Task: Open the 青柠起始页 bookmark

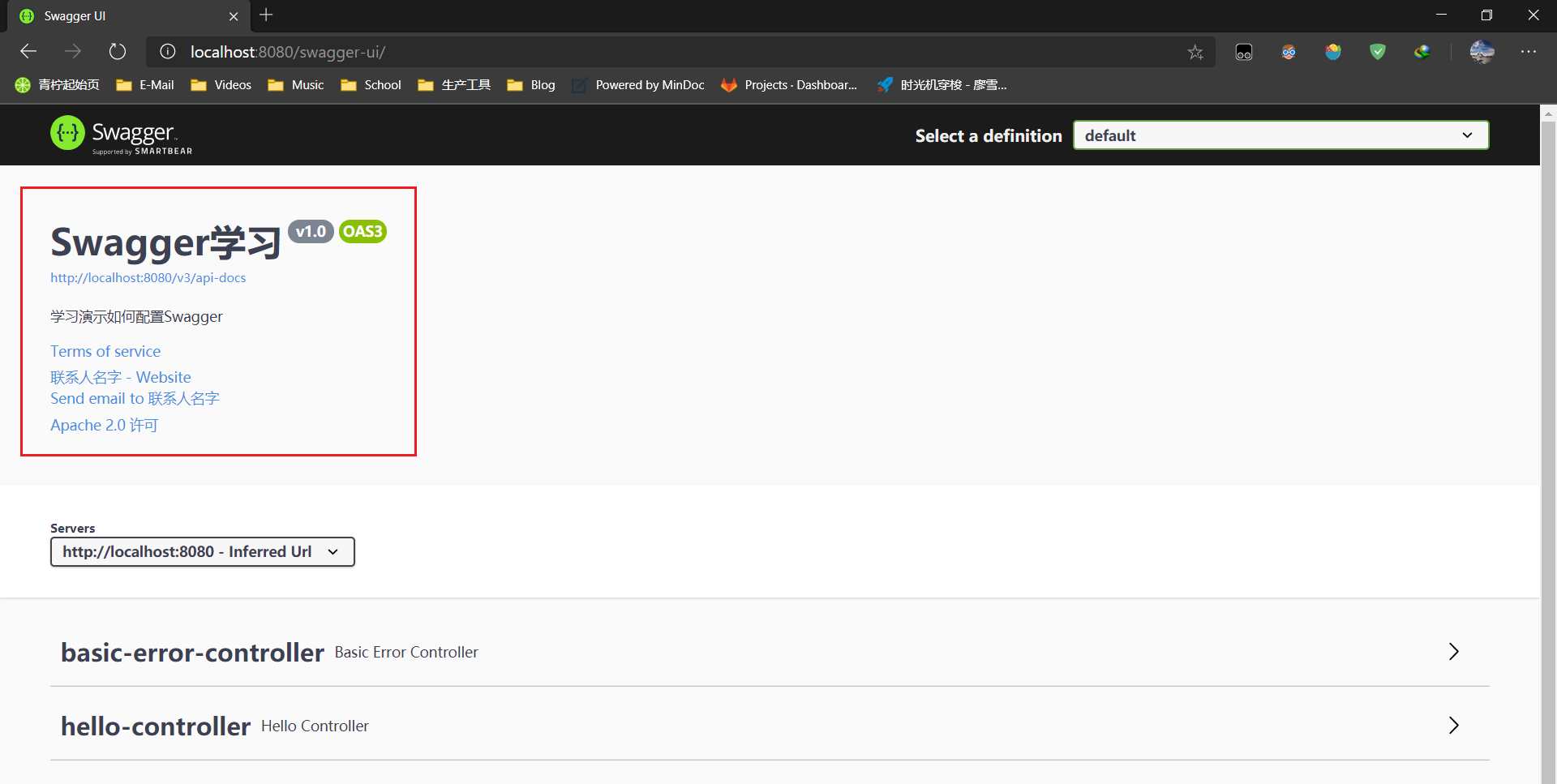Action: pos(57,85)
